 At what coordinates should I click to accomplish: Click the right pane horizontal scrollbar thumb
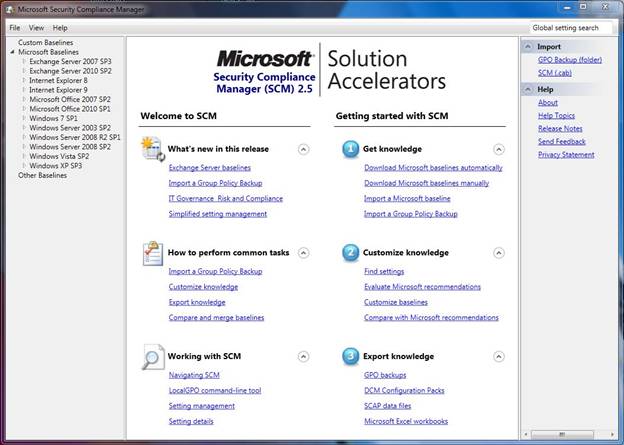click(x=562, y=434)
